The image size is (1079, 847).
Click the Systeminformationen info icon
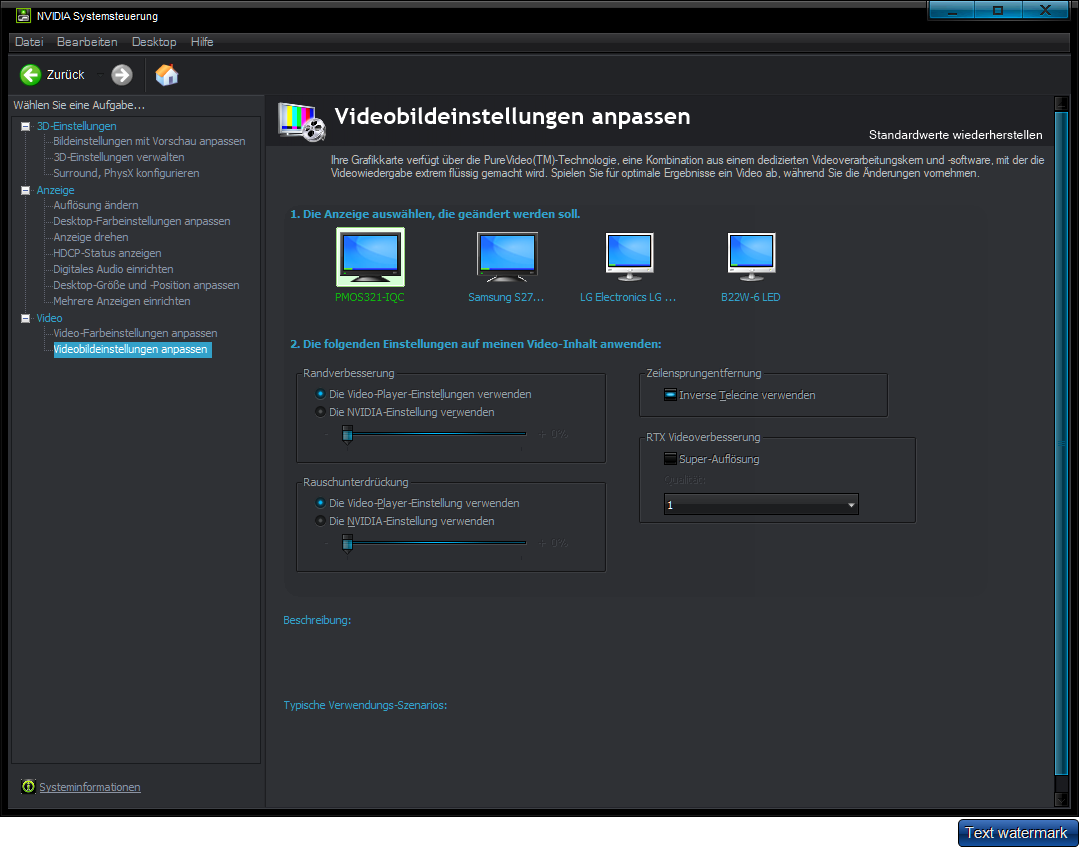[x=28, y=786]
